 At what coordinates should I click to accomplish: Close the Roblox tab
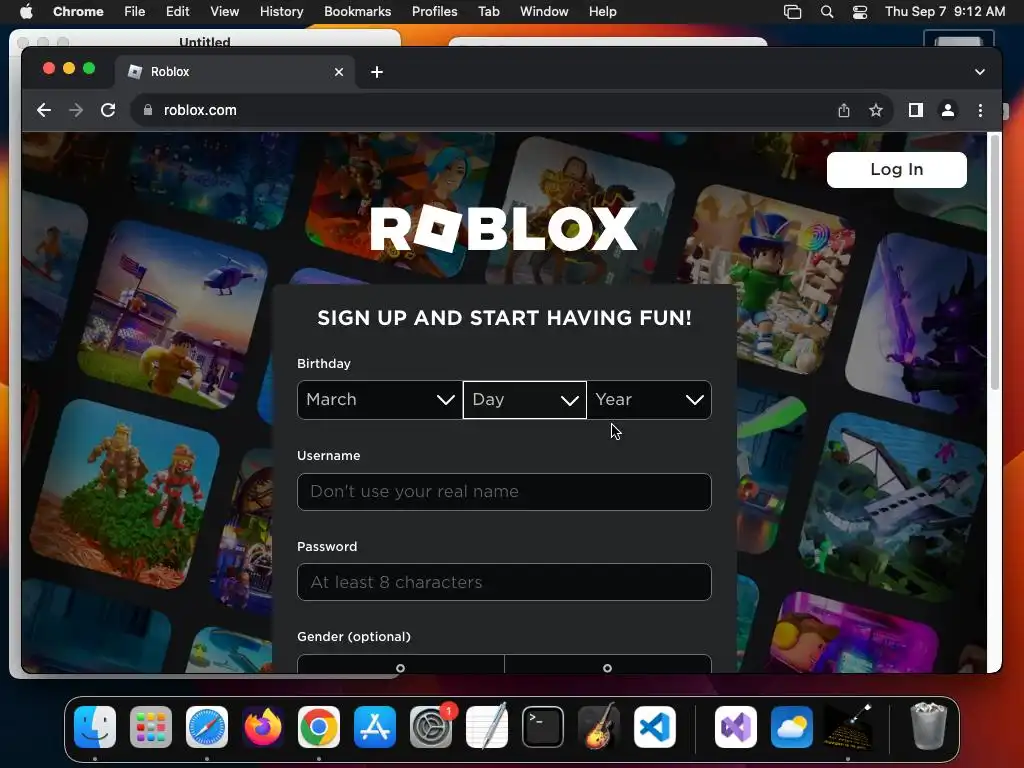(x=339, y=72)
